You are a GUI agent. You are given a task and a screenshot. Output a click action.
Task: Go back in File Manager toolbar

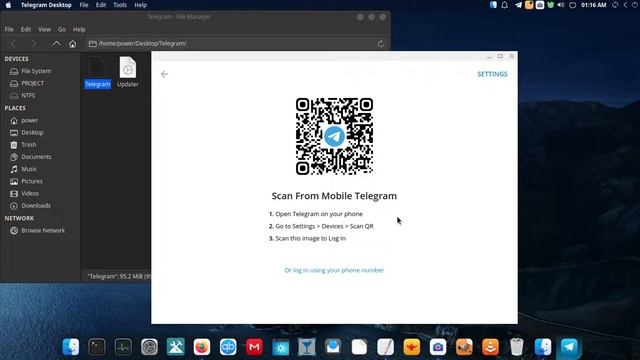point(13,43)
